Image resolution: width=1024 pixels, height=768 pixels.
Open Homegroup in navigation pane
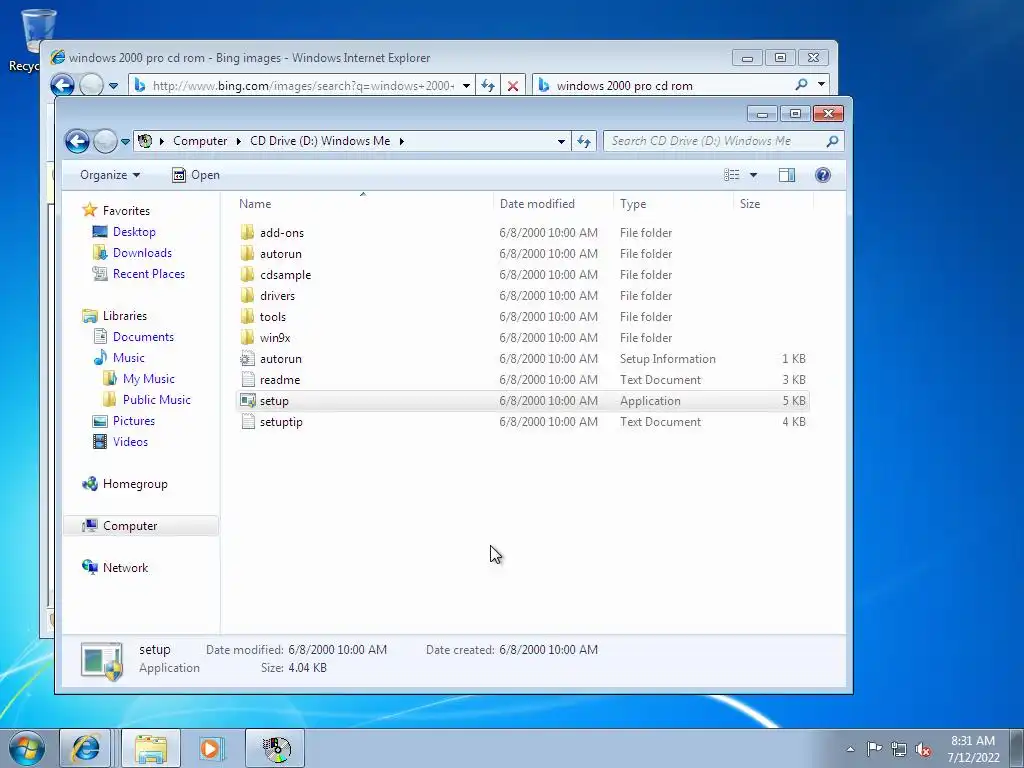[x=135, y=484]
